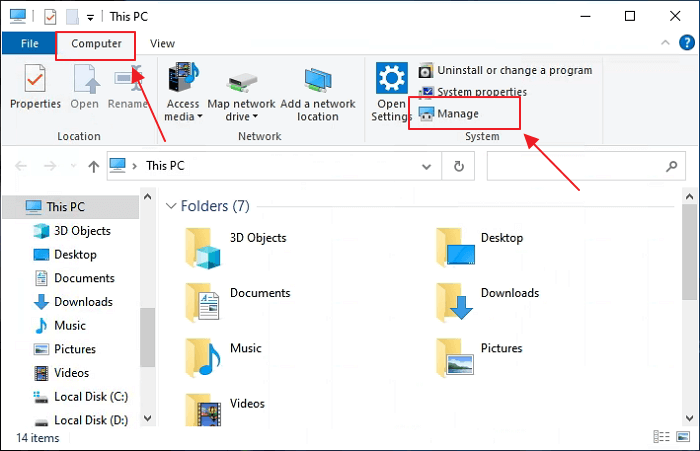Screen dimensions: 700x451
Task: Click the navigation pane scroll up arrow
Action: click(148, 196)
